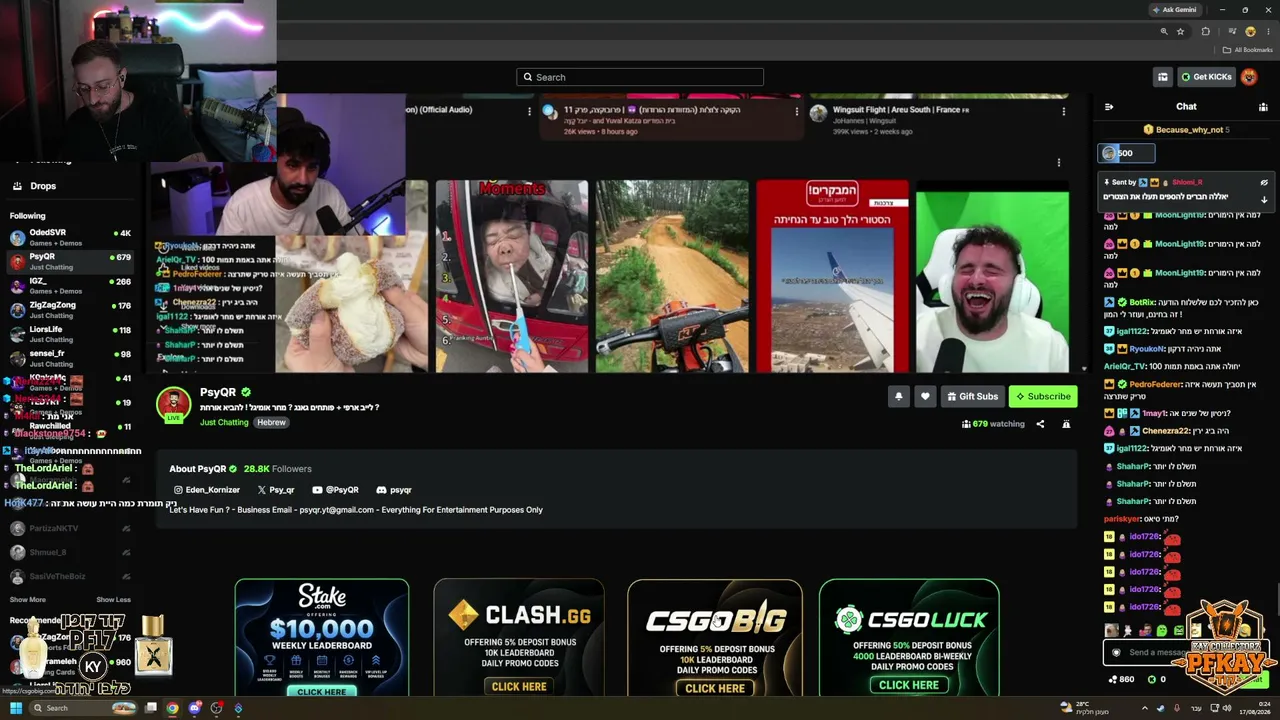The image size is (1280, 720).
Task: Click the Windows taskbar search box
Action: coord(83,708)
